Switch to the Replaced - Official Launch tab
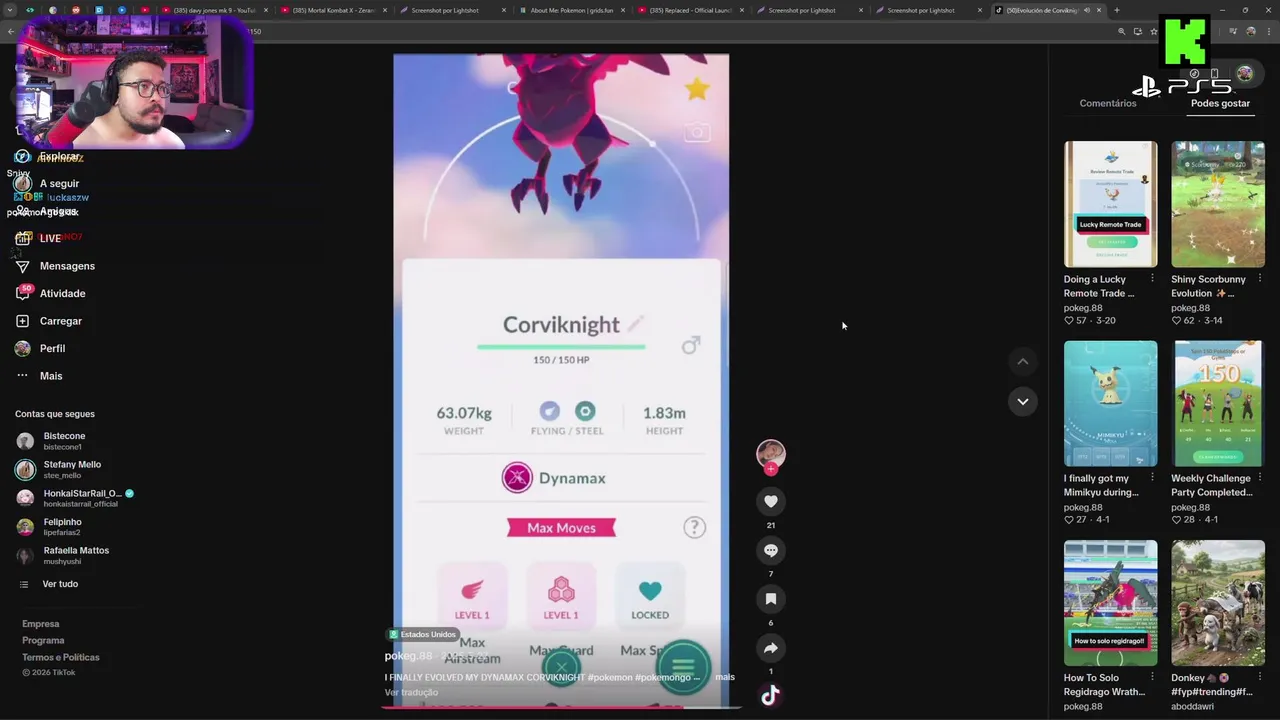The image size is (1280, 720). point(691,10)
